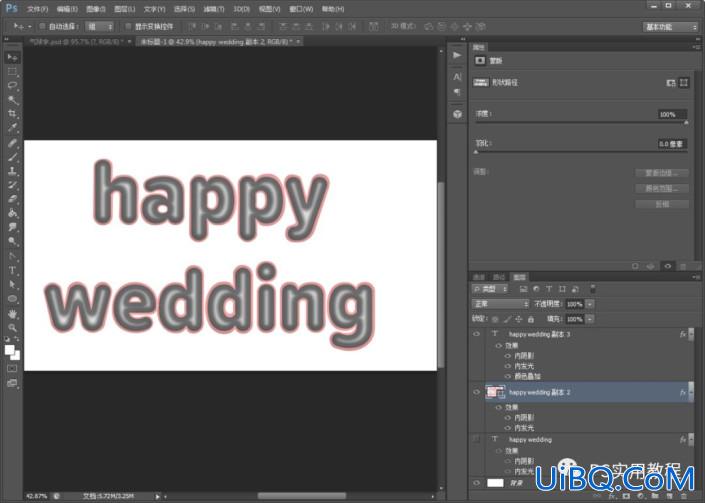This screenshot has height=503, width=705.
Task: Show the hidden happy wedding layer
Action: pos(477,439)
